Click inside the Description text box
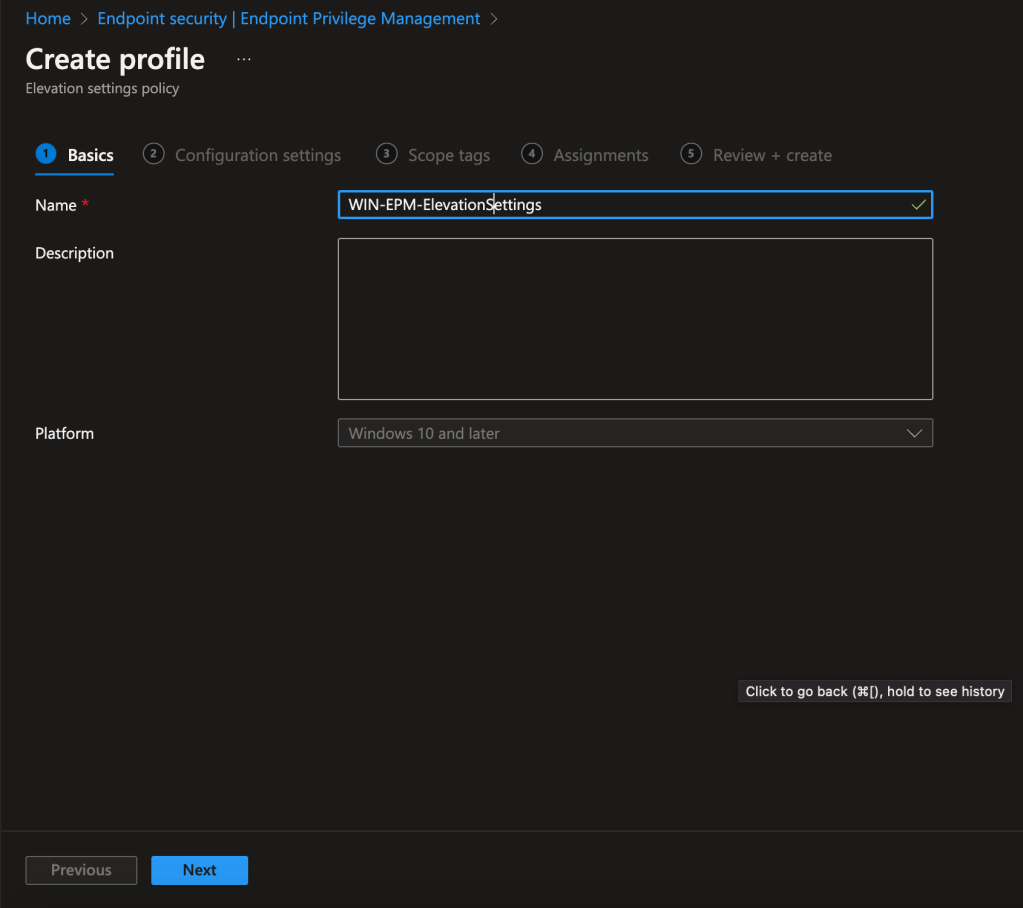Image resolution: width=1023 pixels, height=908 pixels. 635,318
